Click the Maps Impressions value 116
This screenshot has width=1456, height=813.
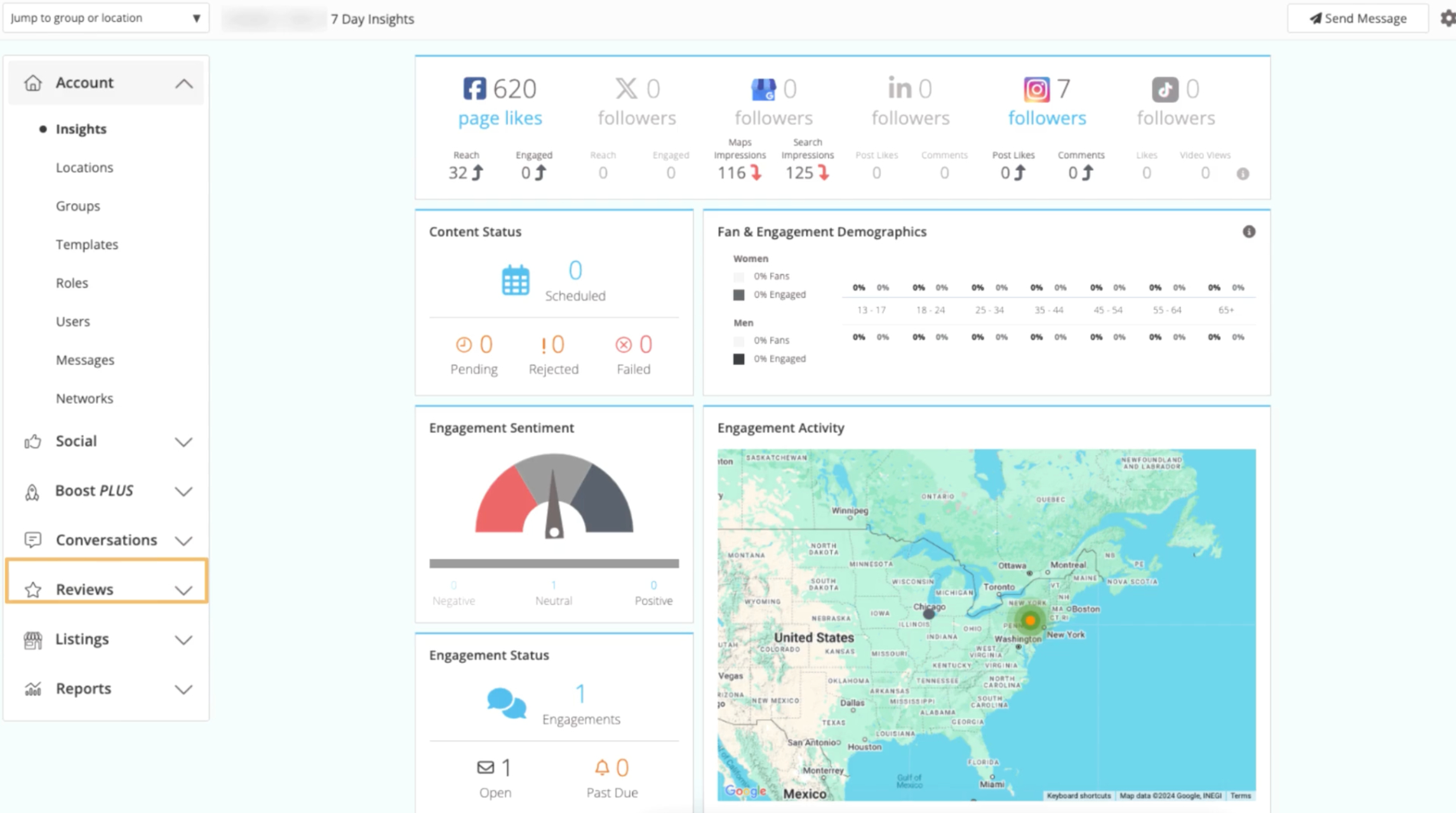pyautogui.click(x=731, y=173)
